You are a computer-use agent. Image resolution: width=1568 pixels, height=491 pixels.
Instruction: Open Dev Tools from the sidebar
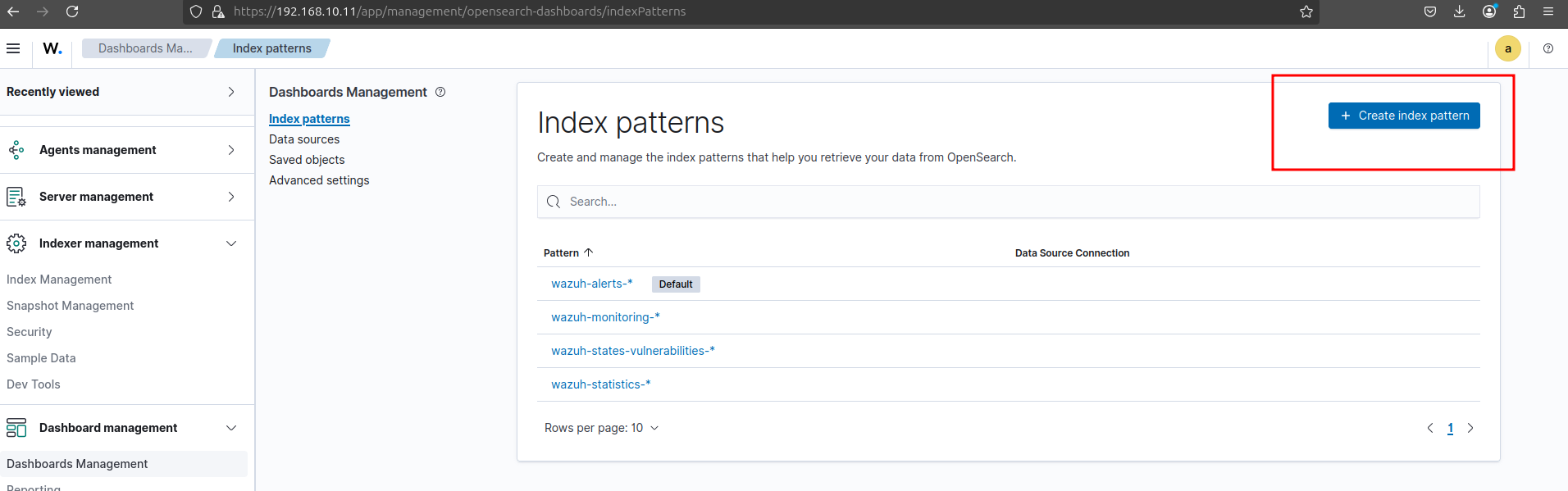click(34, 384)
